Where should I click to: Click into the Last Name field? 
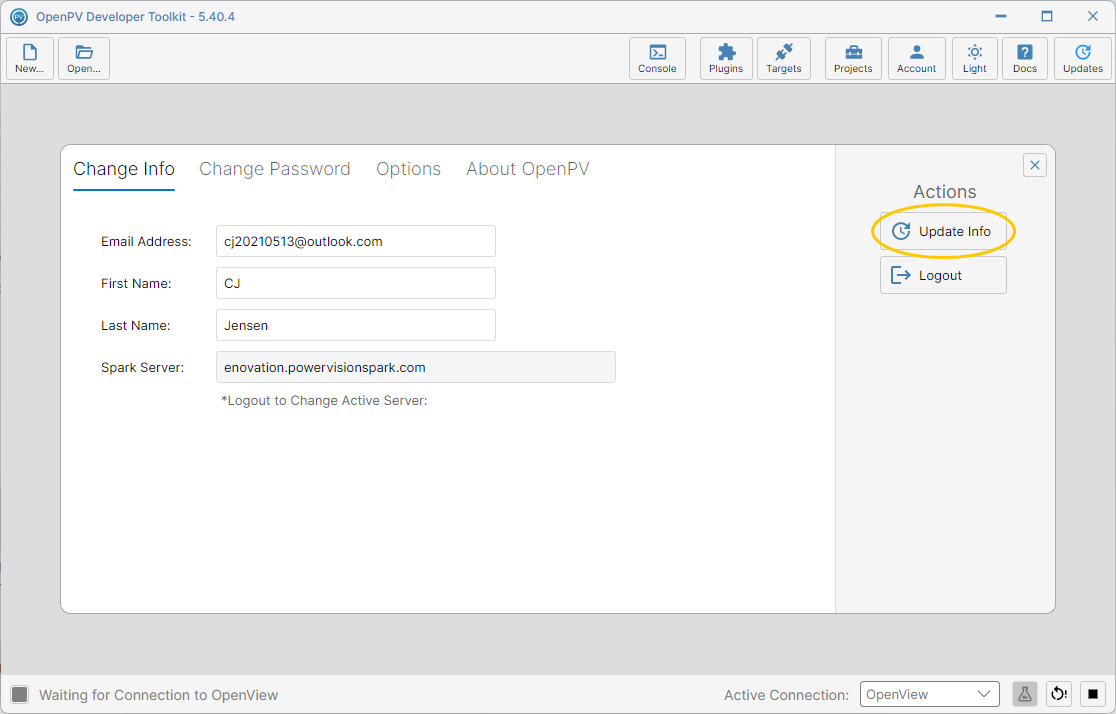[356, 325]
